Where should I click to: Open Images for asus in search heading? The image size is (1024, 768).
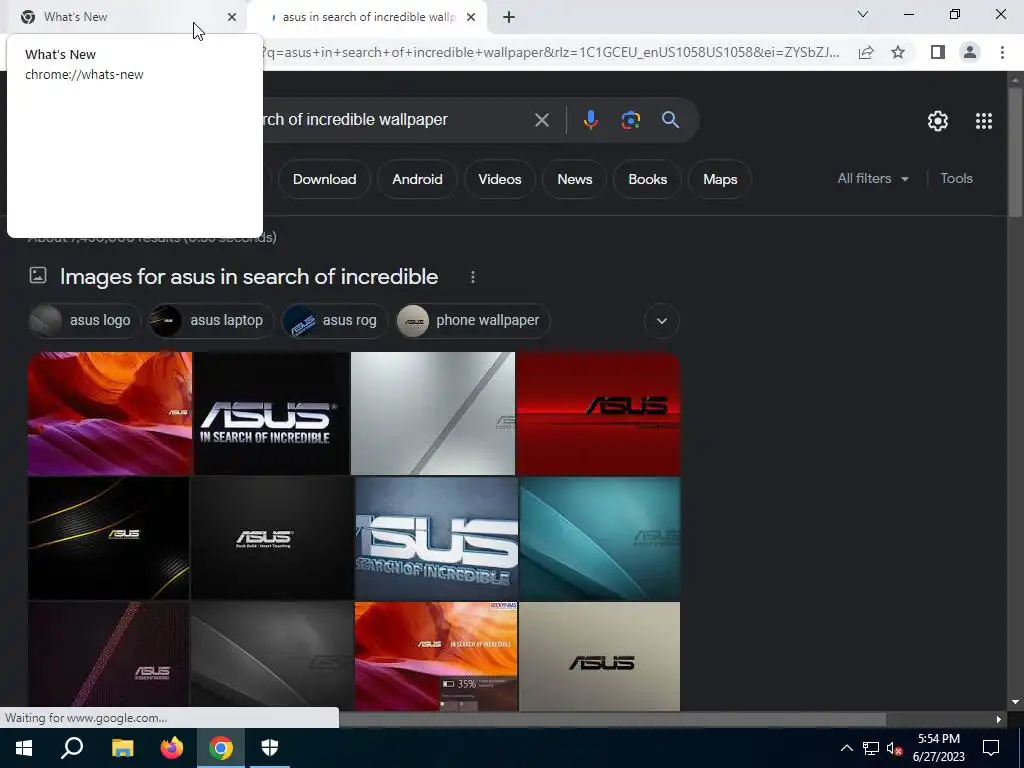click(249, 277)
